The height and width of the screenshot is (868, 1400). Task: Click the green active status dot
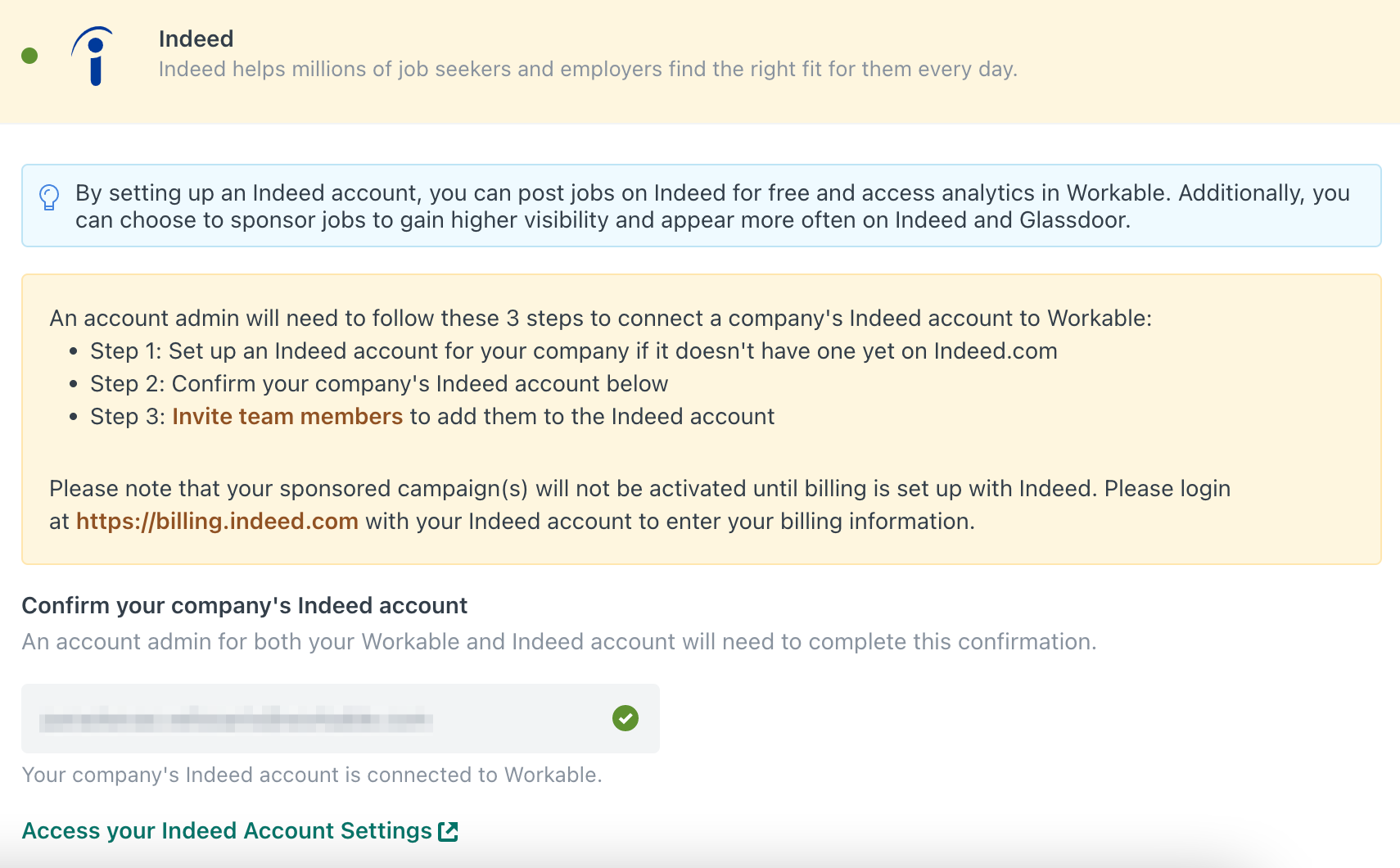29,56
